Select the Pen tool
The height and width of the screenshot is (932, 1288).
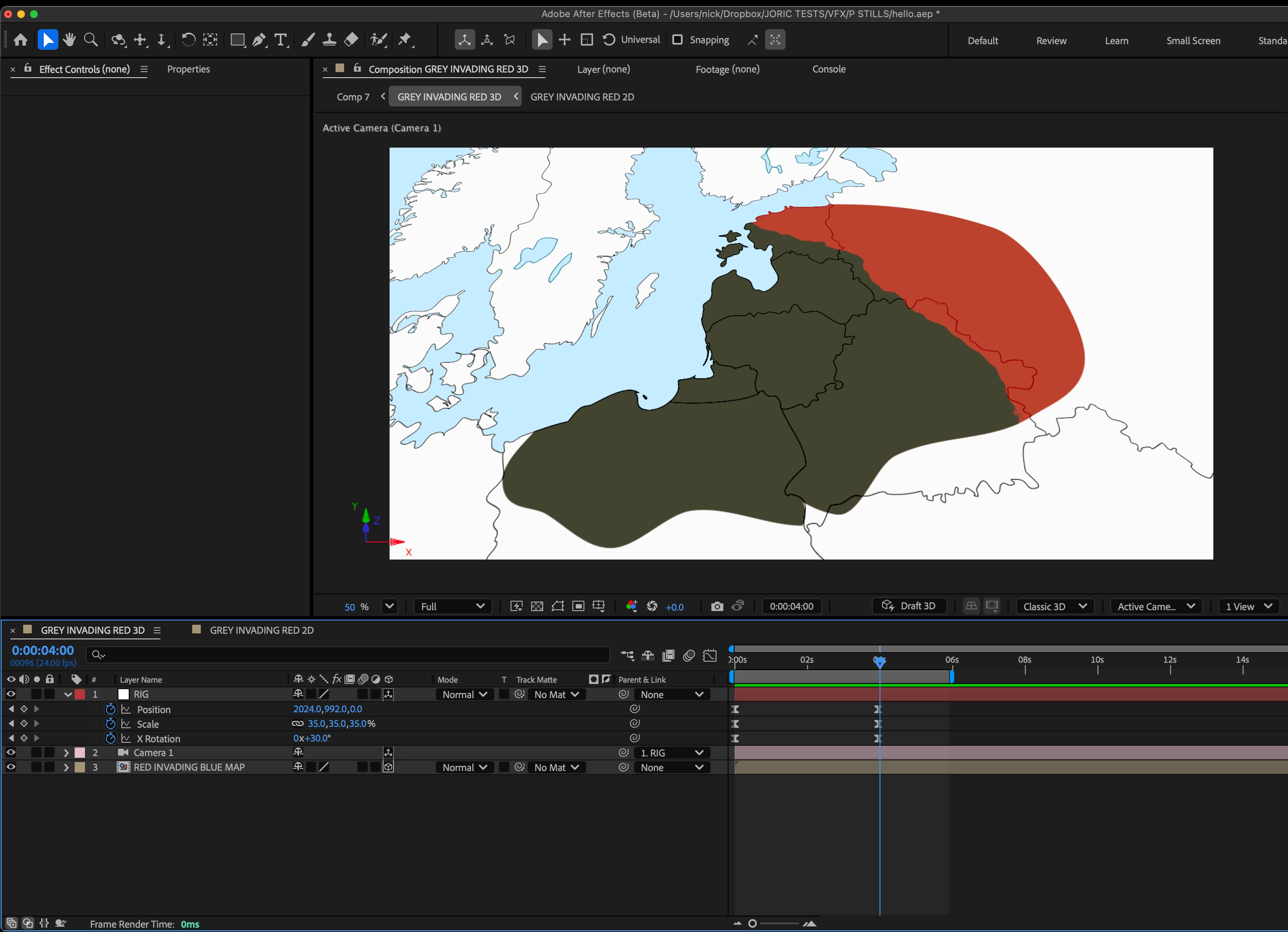[x=259, y=40]
